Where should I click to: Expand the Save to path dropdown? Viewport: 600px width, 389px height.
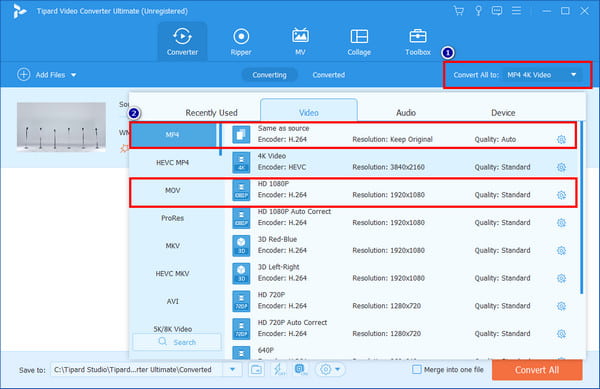232,369
